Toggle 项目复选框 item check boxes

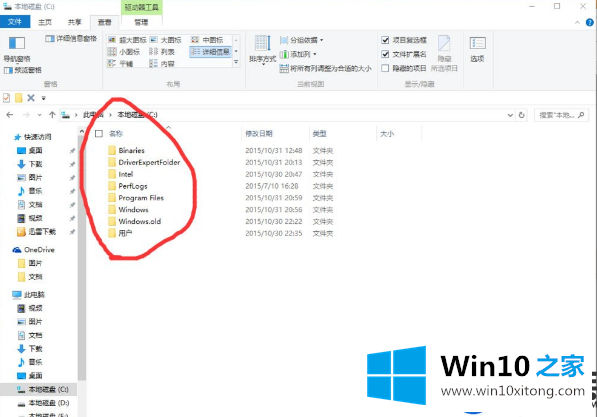coord(404,40)
